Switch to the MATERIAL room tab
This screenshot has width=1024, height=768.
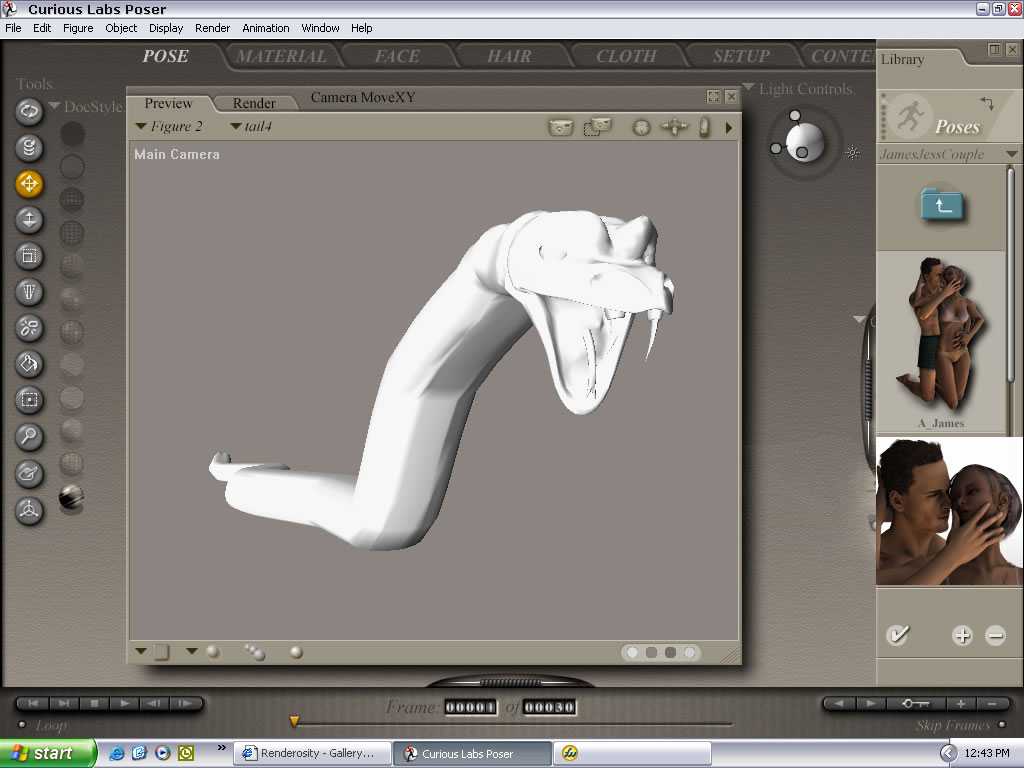[x=280, y=56]
